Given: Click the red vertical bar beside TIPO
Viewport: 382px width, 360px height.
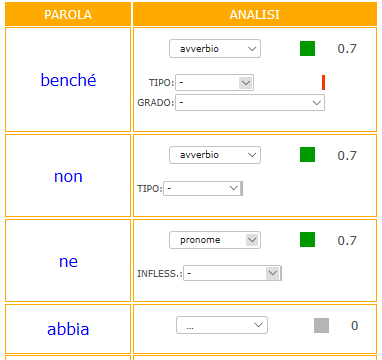Looking at the screenshot, I should (323, 82).
